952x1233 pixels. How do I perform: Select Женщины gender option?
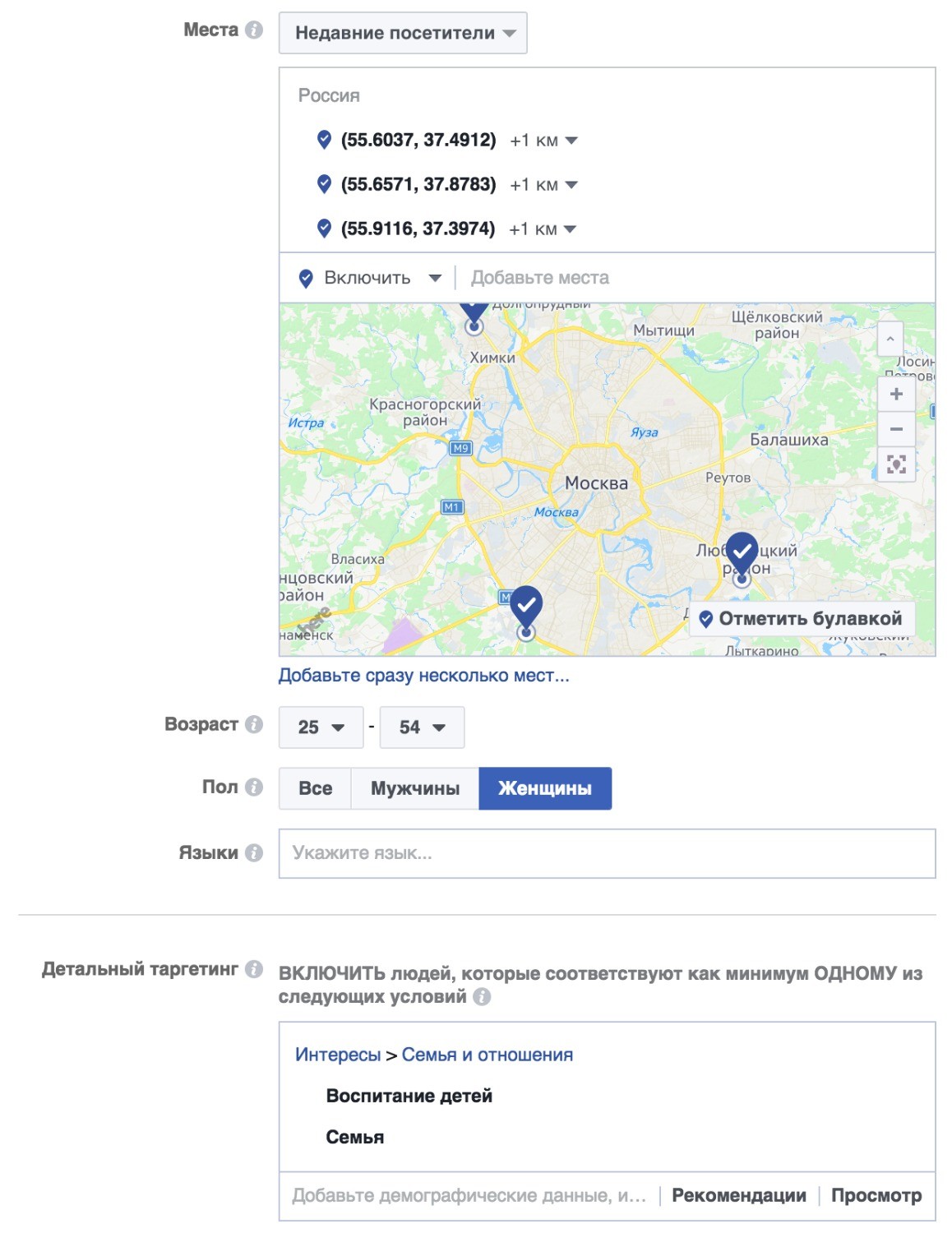545,788
